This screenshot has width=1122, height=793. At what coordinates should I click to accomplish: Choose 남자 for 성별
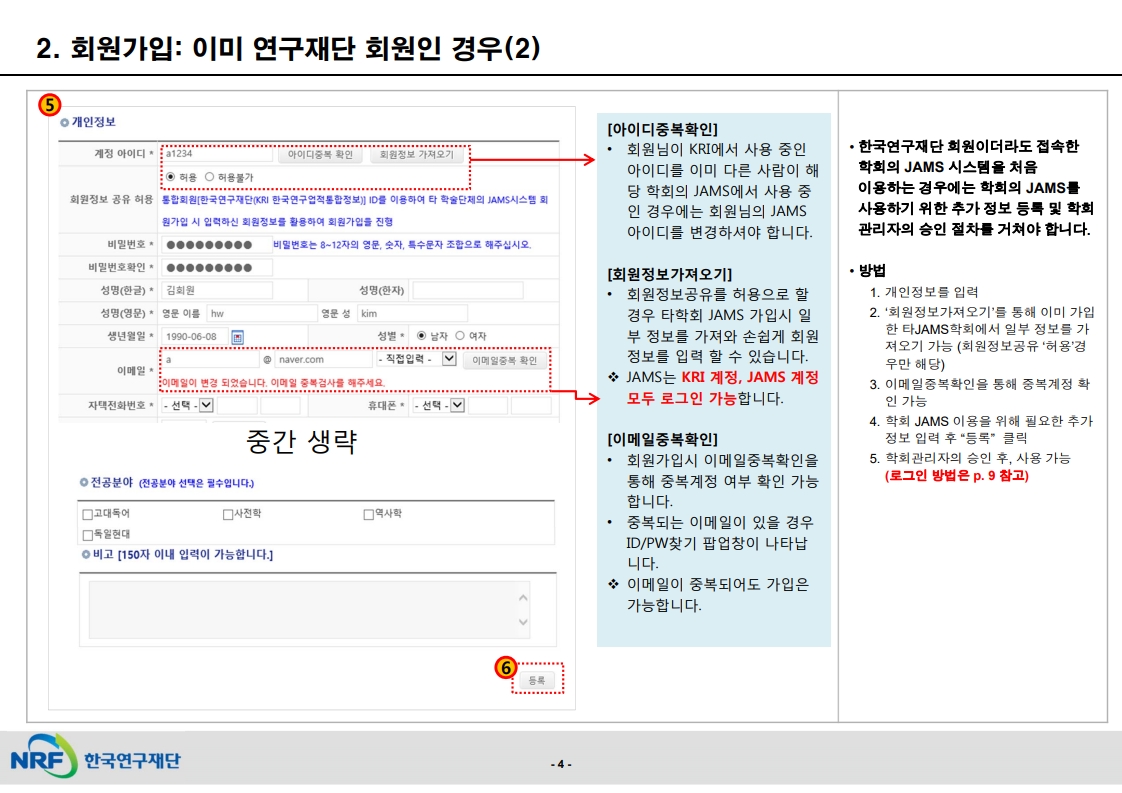(x=421, y=336)
